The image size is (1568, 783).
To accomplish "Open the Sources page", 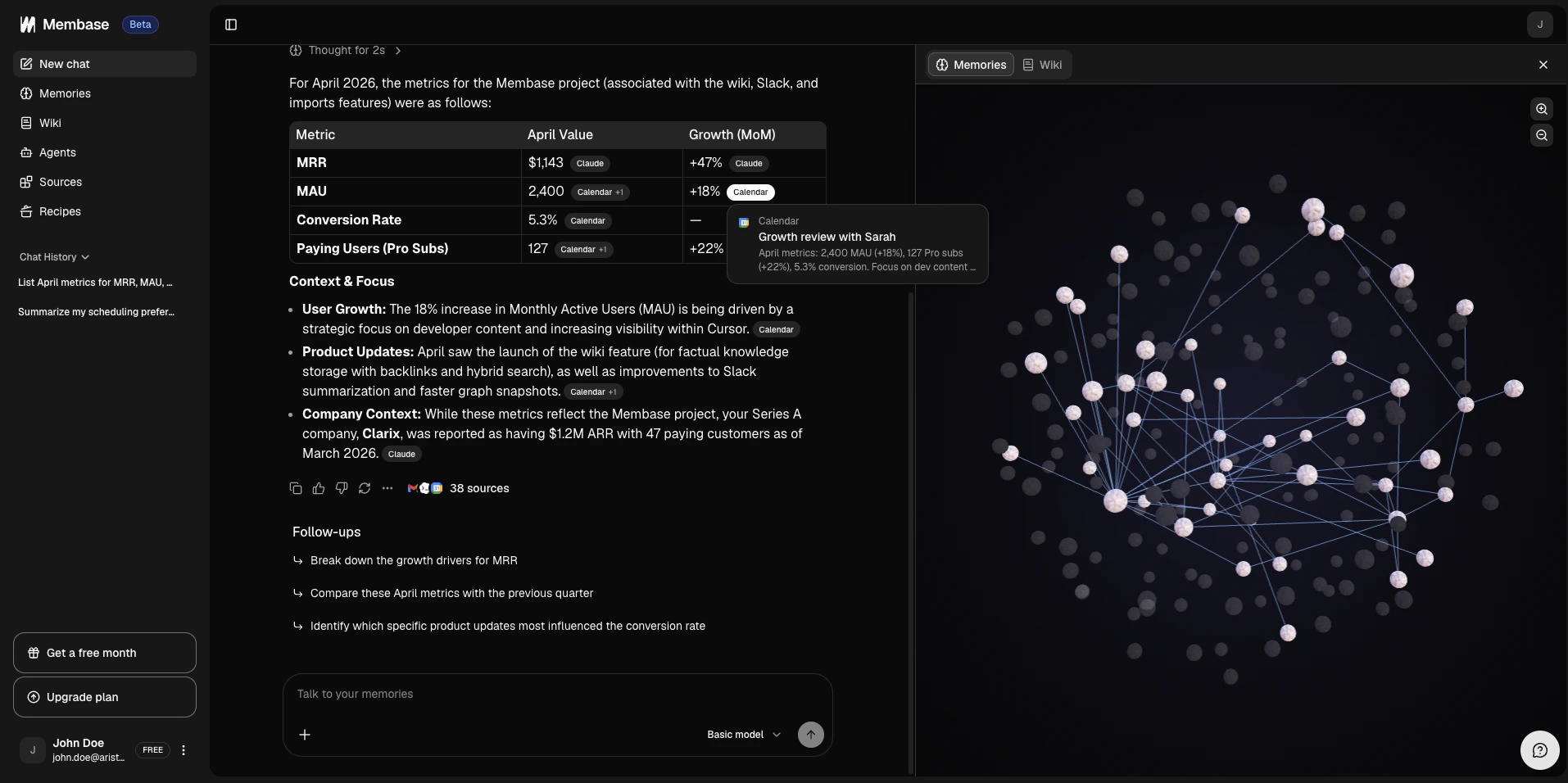I will [105, 182].
